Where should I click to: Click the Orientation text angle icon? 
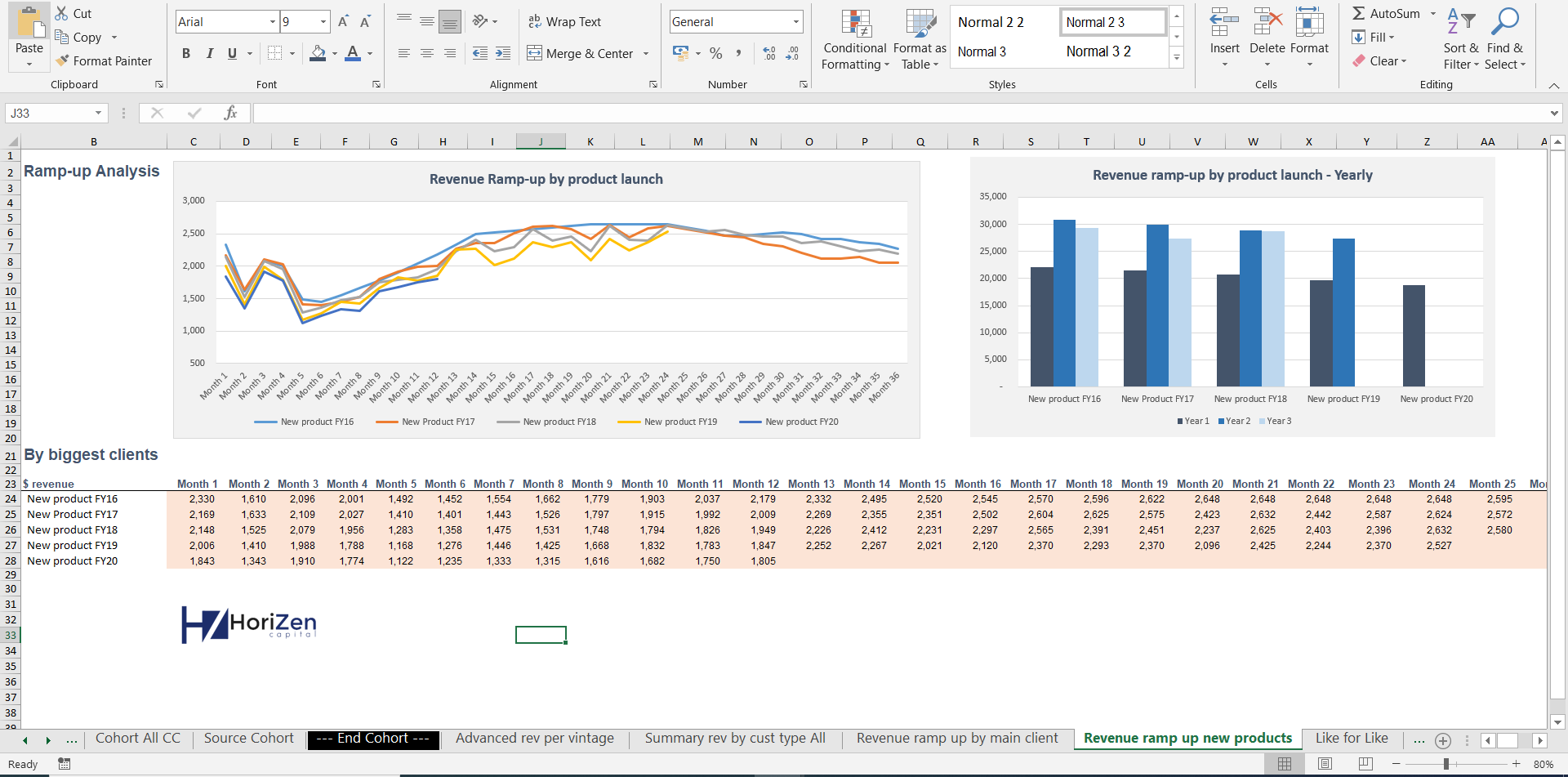point(480,21)
